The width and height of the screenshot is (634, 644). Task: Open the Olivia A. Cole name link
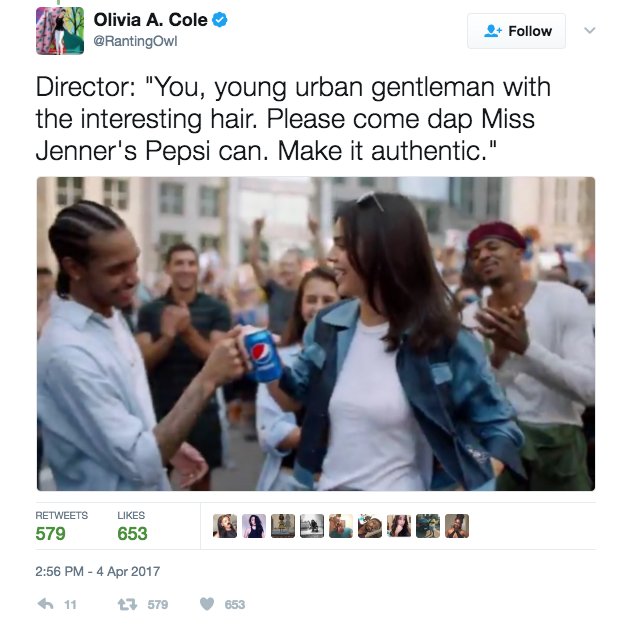(150, 20)
